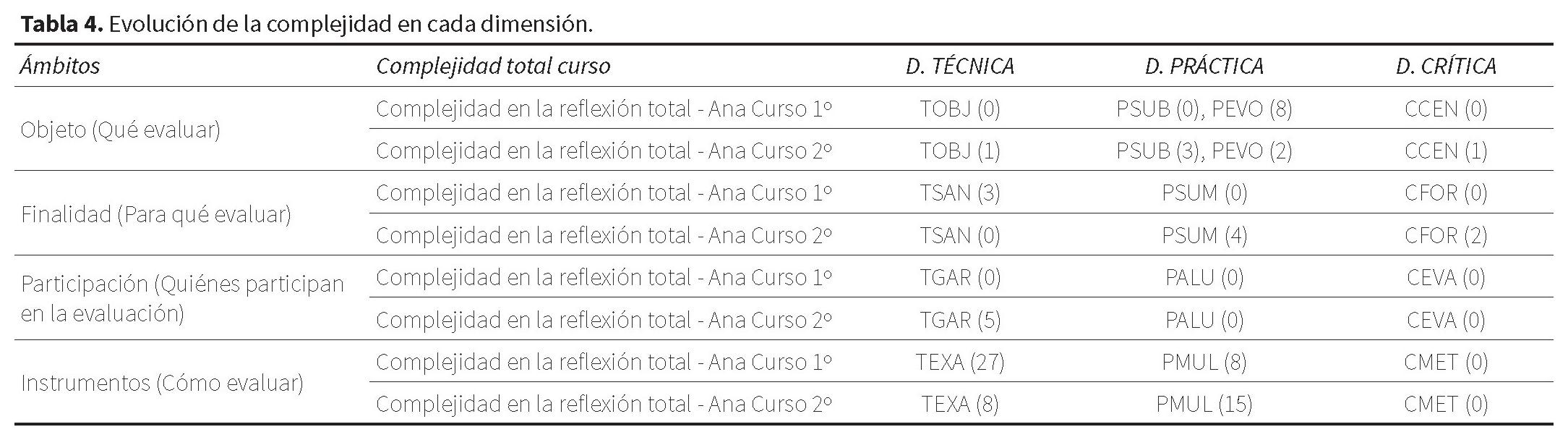Select the D. TÉCNICA column header
Image resolution: width=1568 pixels, height=440 pixels.
(x=959, y=66)
